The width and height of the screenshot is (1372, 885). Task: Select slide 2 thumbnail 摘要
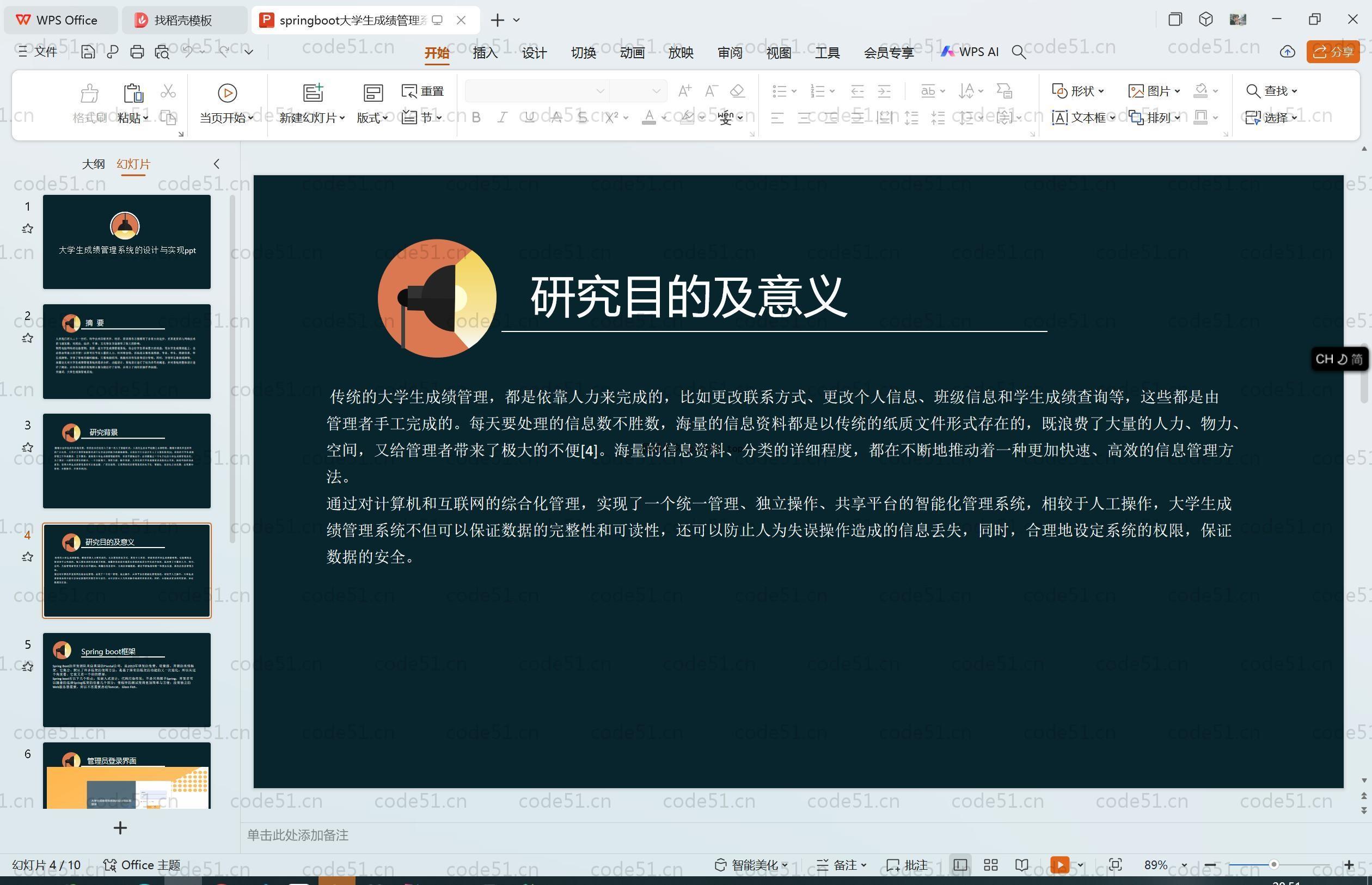[126, 352]
